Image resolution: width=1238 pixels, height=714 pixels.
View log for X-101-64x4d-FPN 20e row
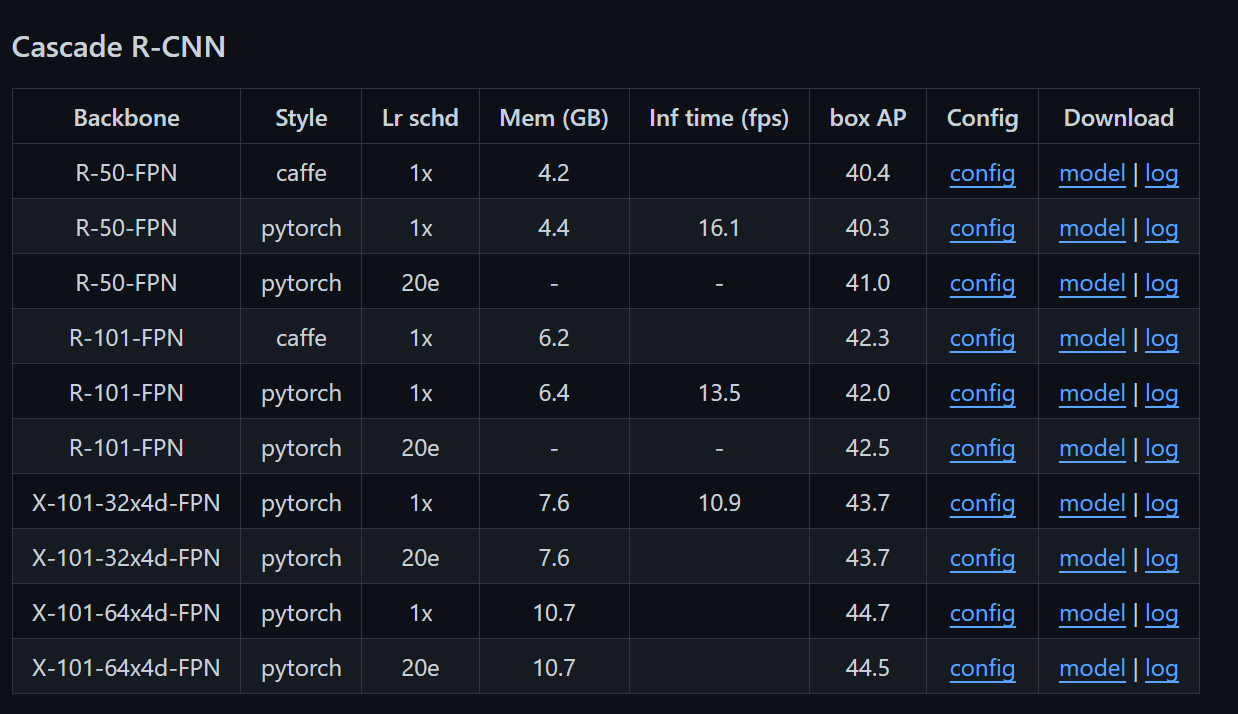[x=1161, y=668]
